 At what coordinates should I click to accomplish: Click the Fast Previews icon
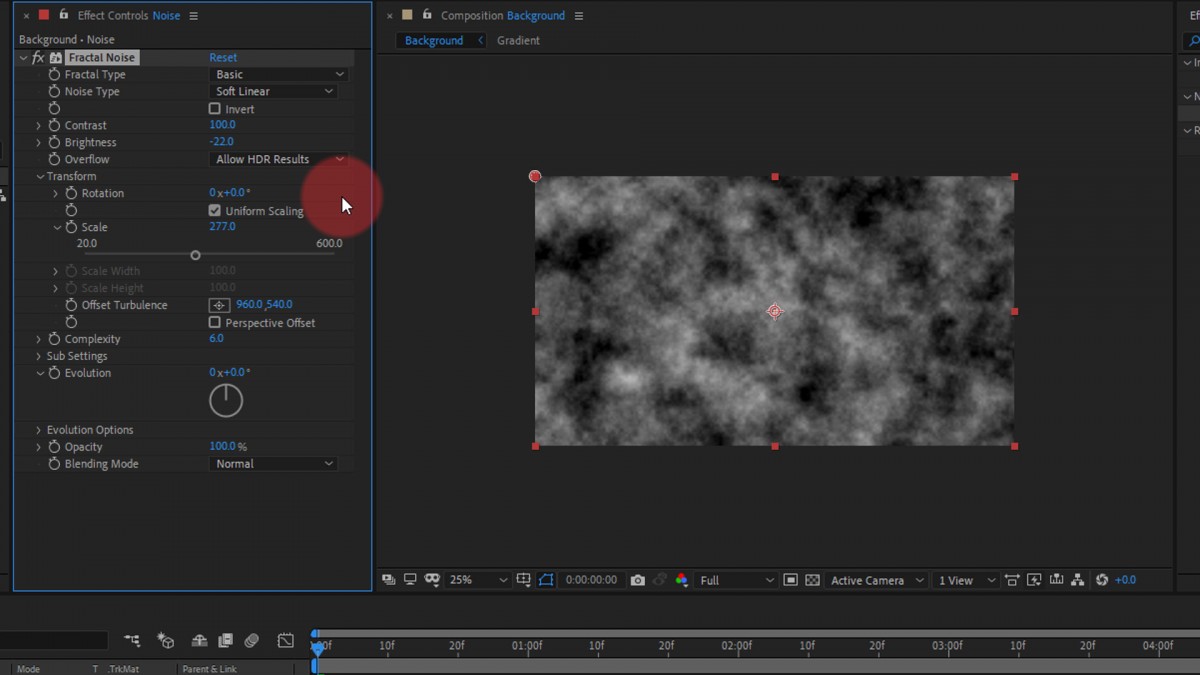[1034, 580]
